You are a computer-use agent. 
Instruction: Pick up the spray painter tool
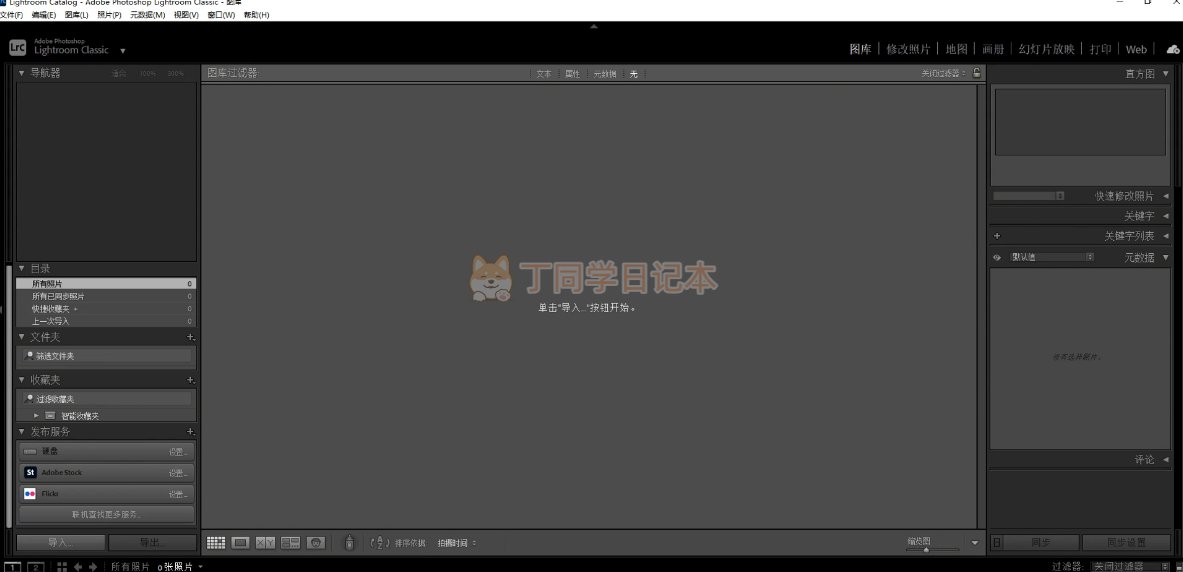tap(349, 543)
